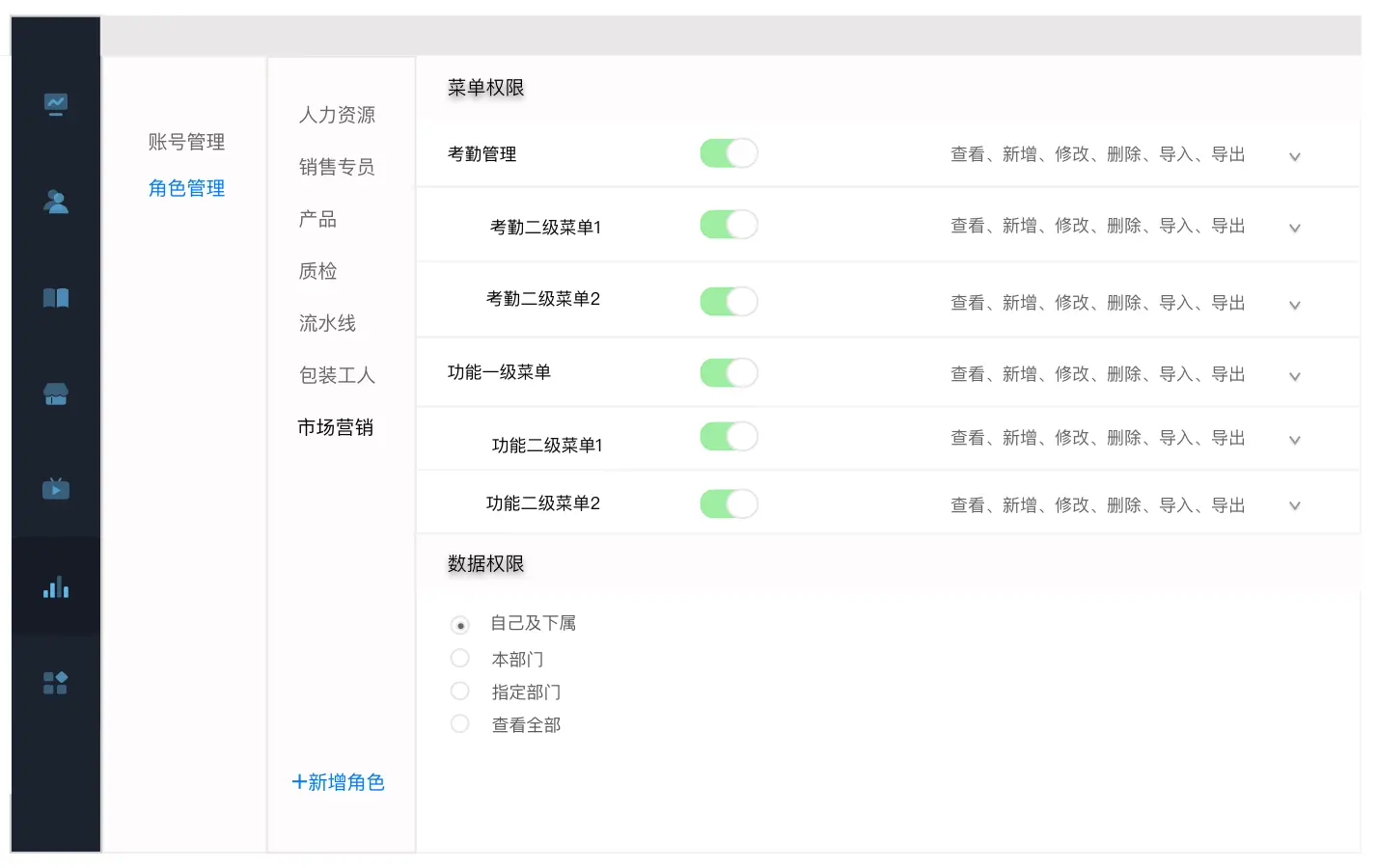Select the 包装工人 role

point(337,375)
